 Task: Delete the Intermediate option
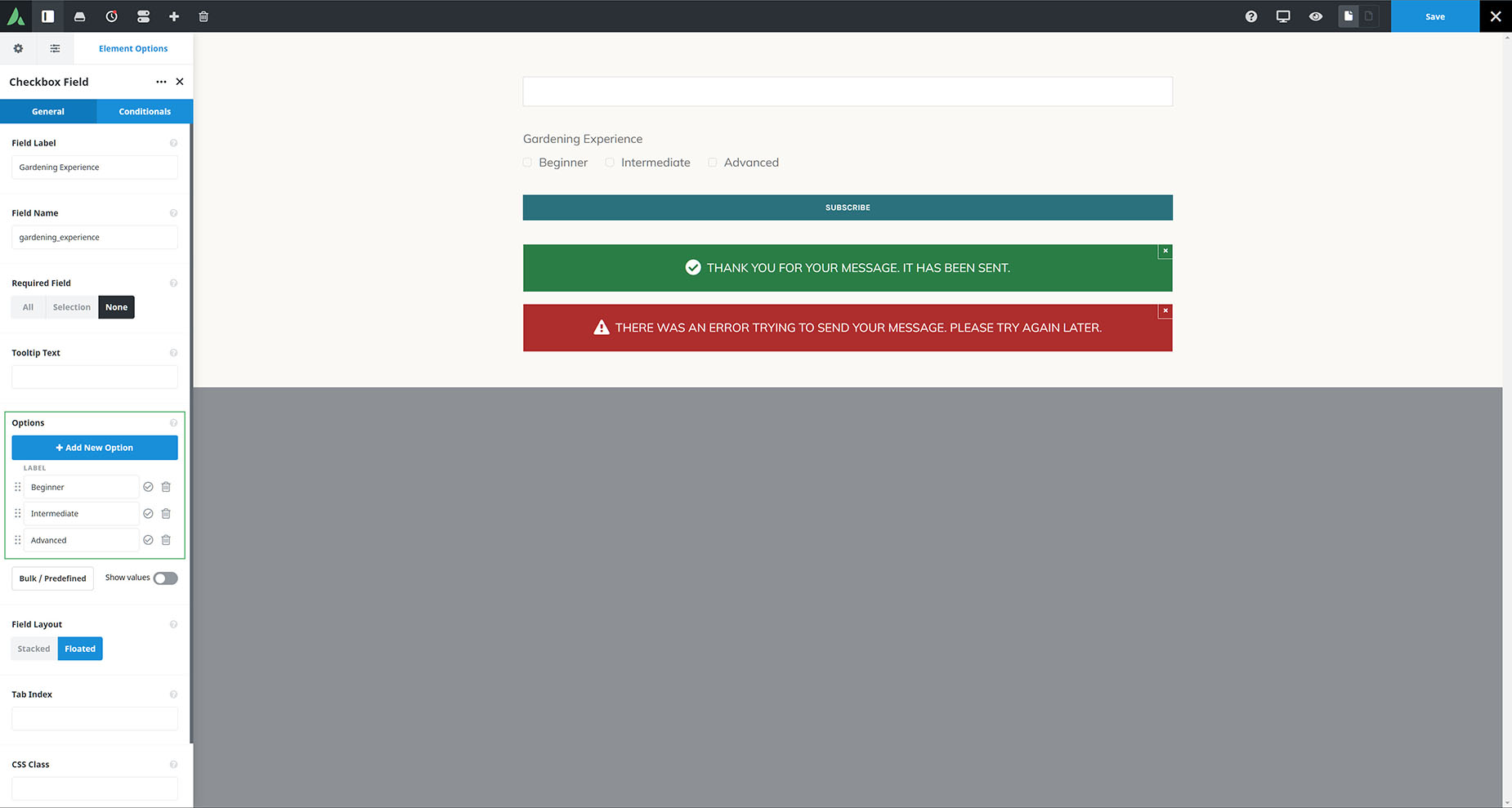coord(166,514)
